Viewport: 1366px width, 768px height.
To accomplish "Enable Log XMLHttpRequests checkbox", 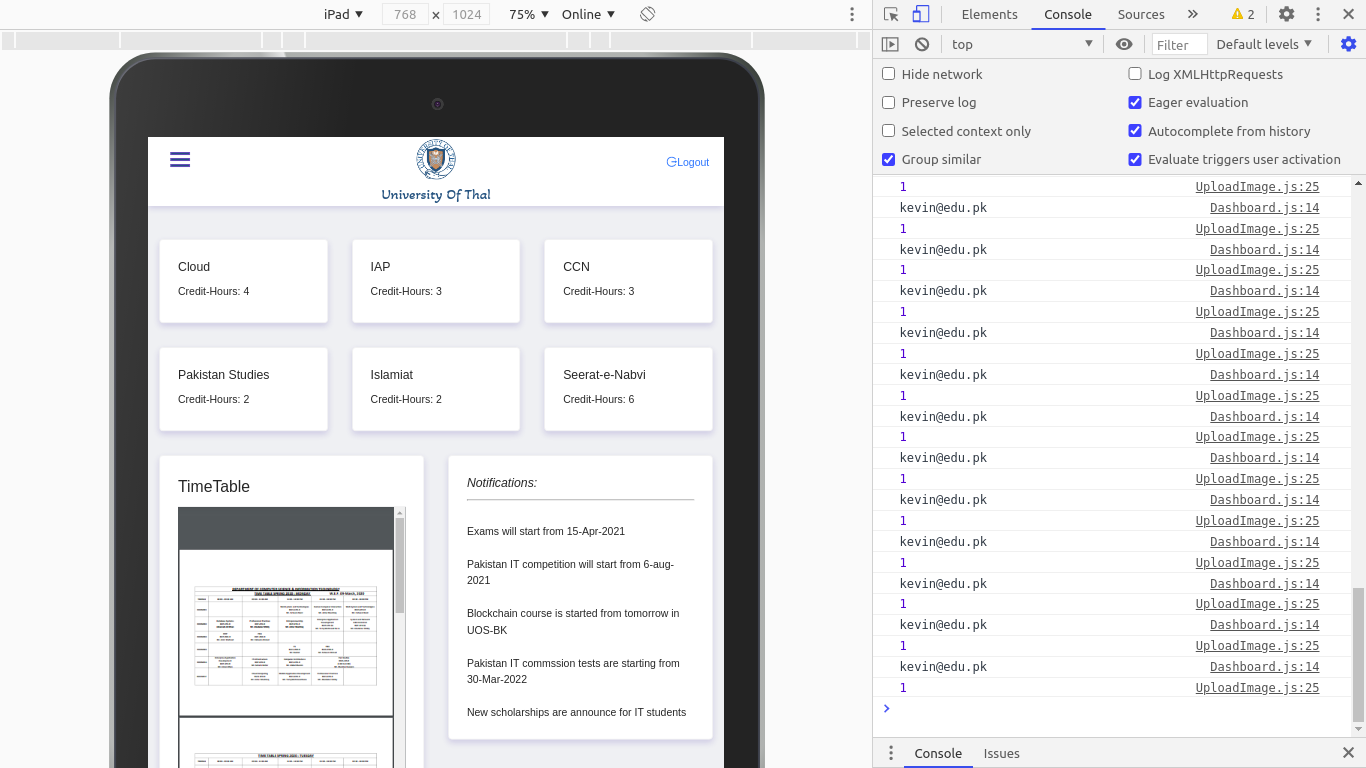I will pyautogui.click(x=1135, y=74).
